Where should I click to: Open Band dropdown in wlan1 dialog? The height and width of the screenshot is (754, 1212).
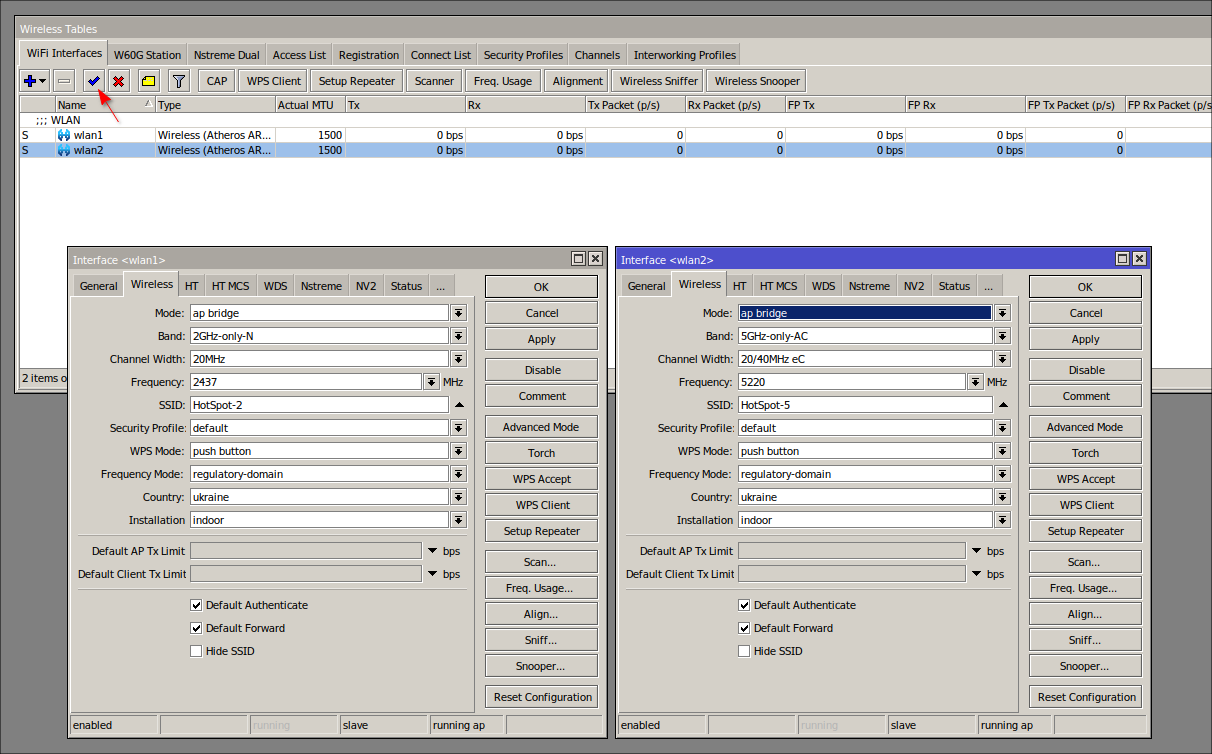coord(459,336)
